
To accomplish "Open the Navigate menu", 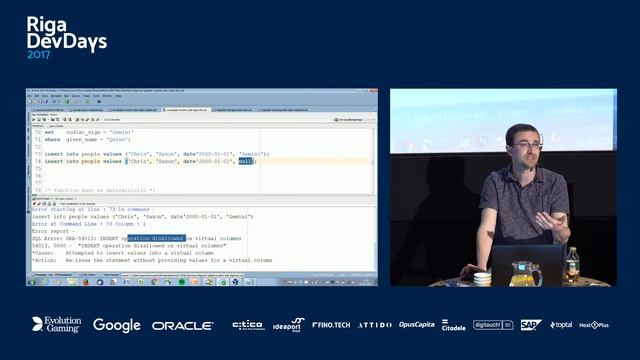I will tap(56, 96).
